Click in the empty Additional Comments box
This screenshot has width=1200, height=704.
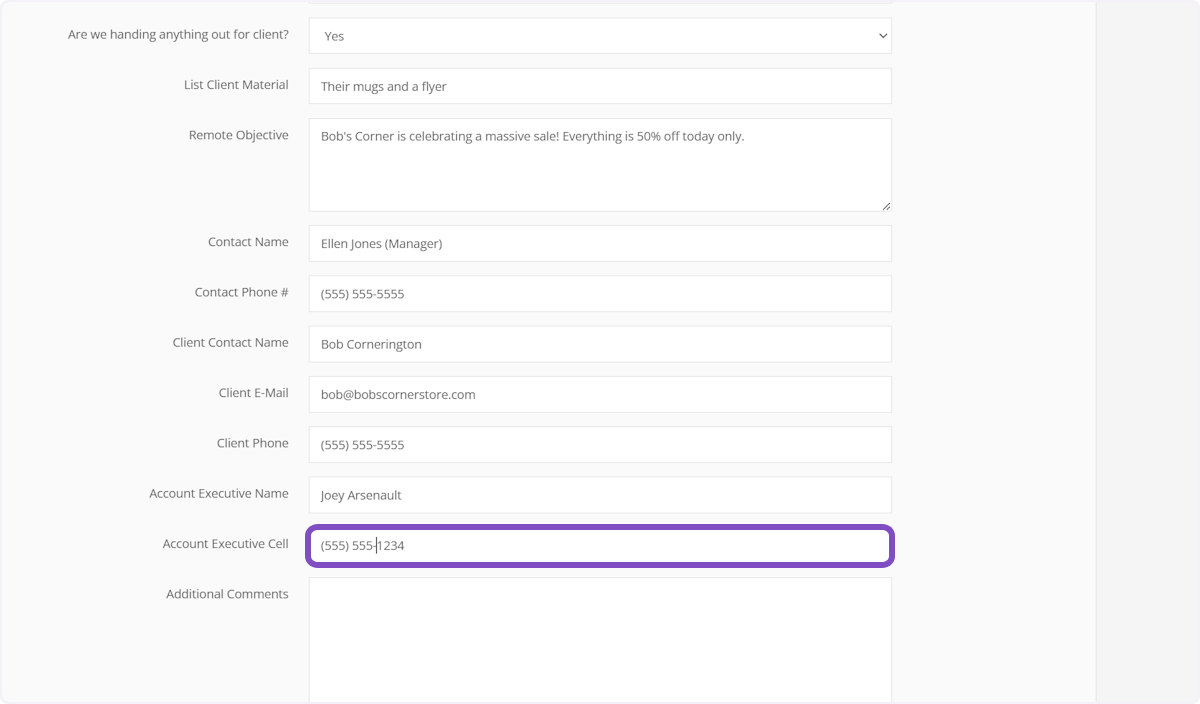(599, 640)
